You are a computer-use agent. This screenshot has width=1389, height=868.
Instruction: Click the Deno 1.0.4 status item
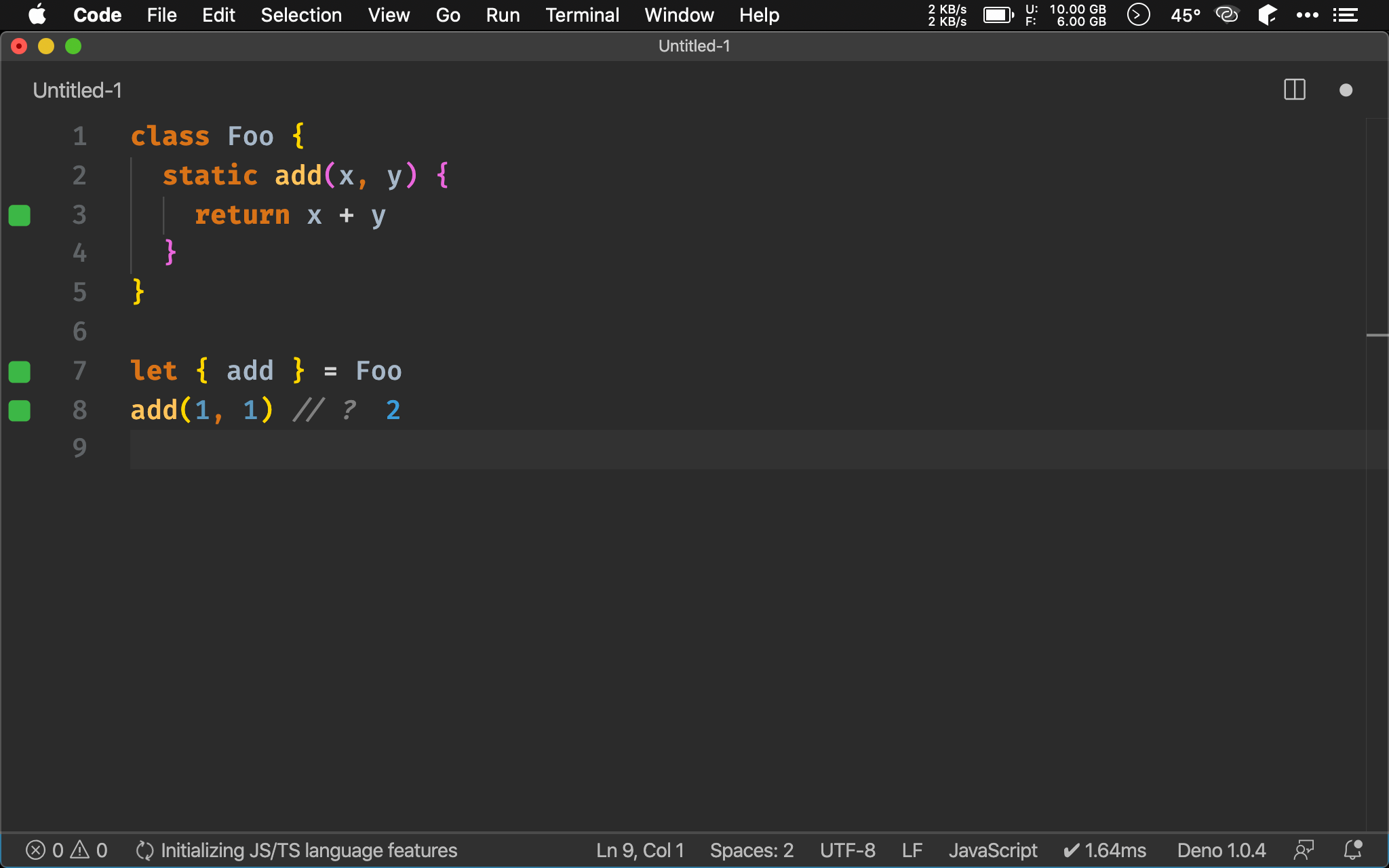tap(1221, 850)
